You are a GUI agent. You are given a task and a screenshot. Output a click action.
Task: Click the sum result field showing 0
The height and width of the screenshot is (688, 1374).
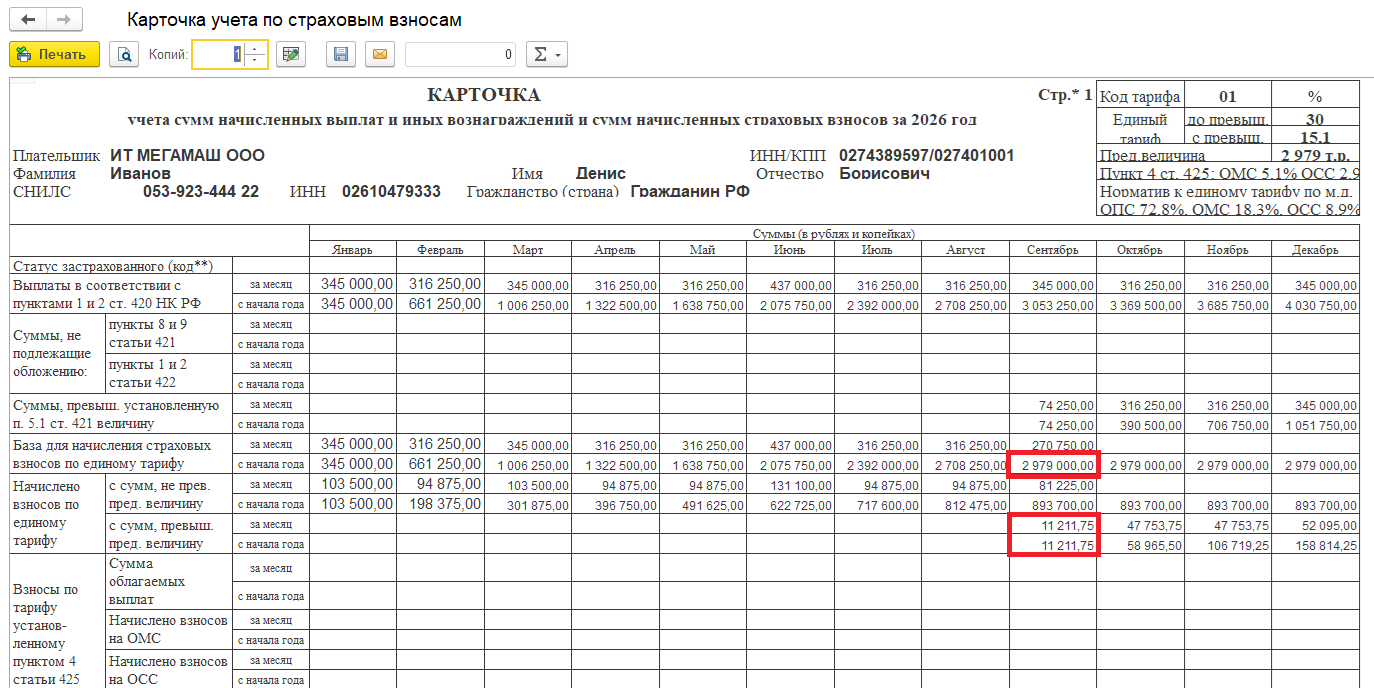(x=460, y=54)
